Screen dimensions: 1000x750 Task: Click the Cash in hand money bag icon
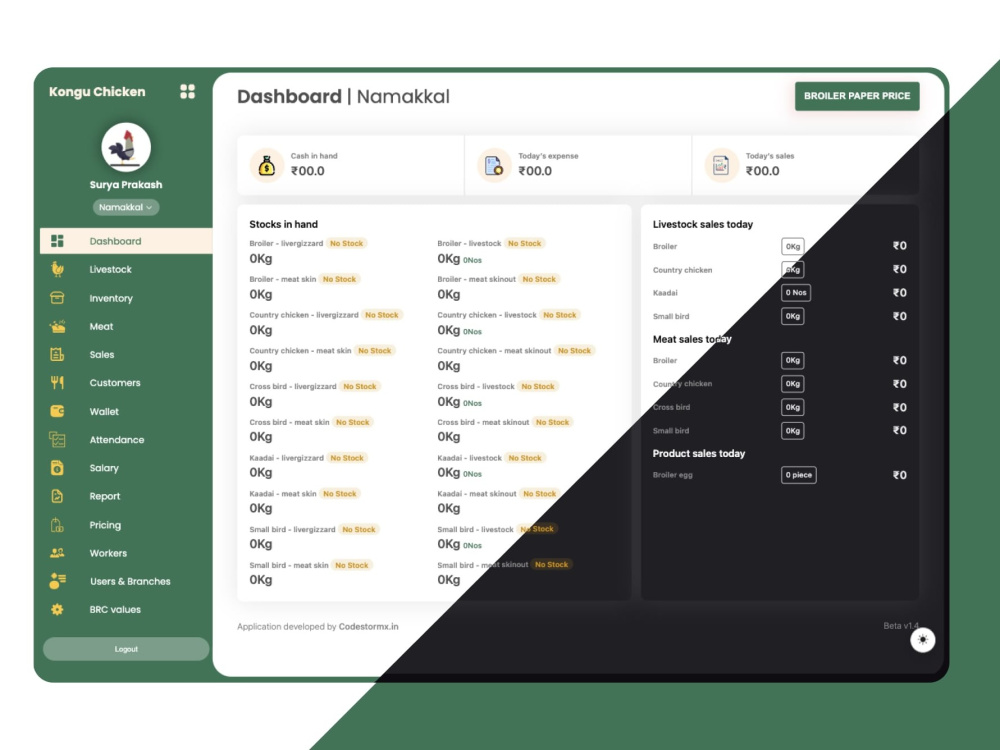click(x=267, y=165)
